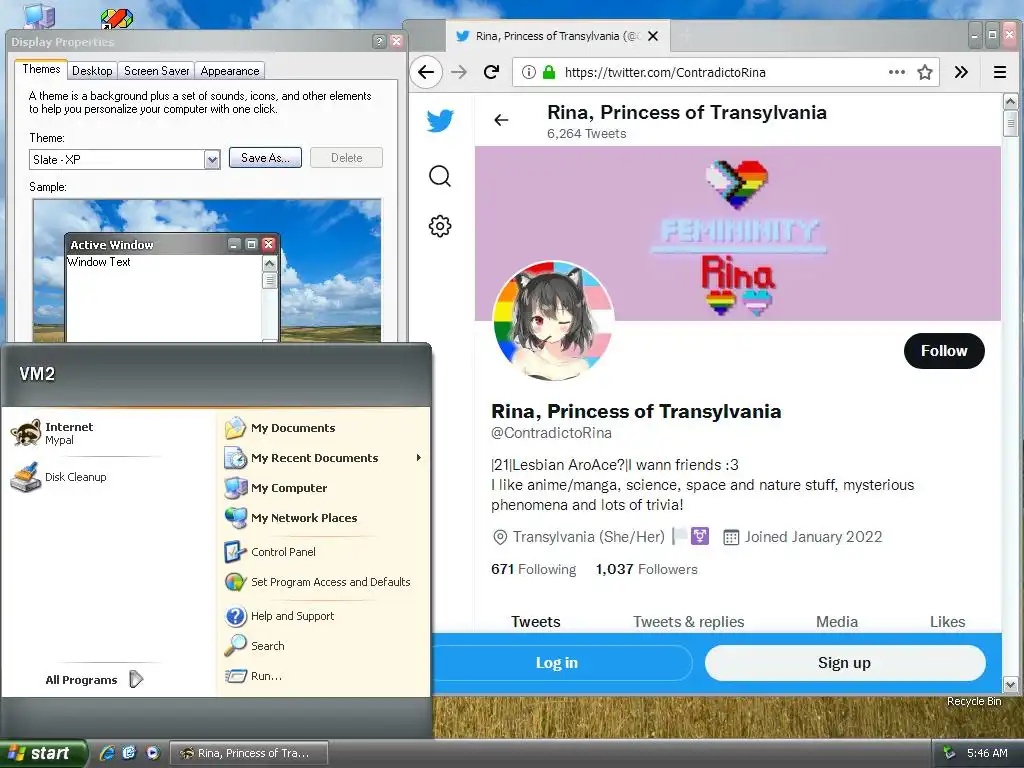1024x768 pixels.
Task: Bookmark this page with the star
Action: click(x=925, y=72)
